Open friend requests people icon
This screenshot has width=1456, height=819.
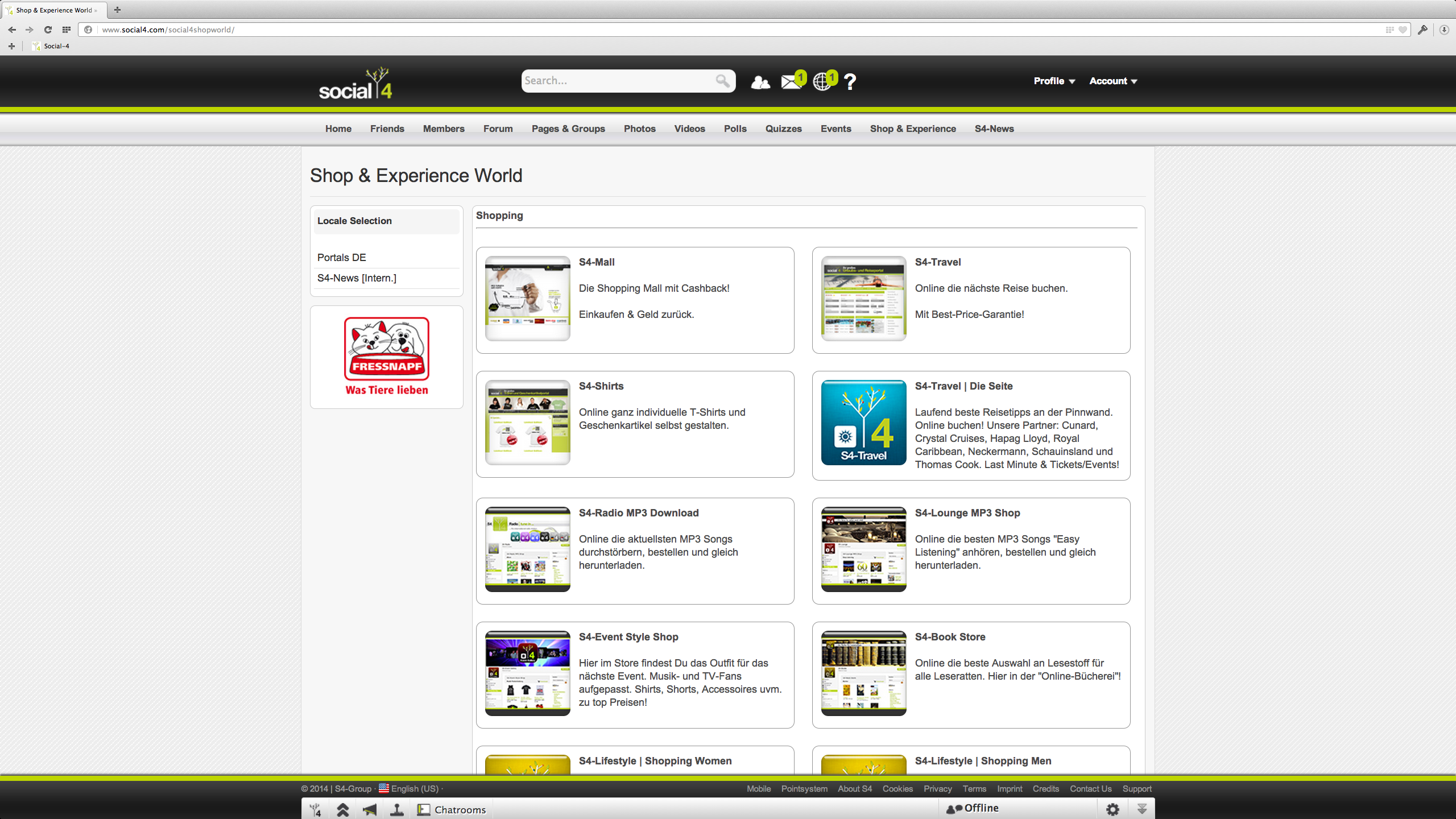click(x=760, y=82)
